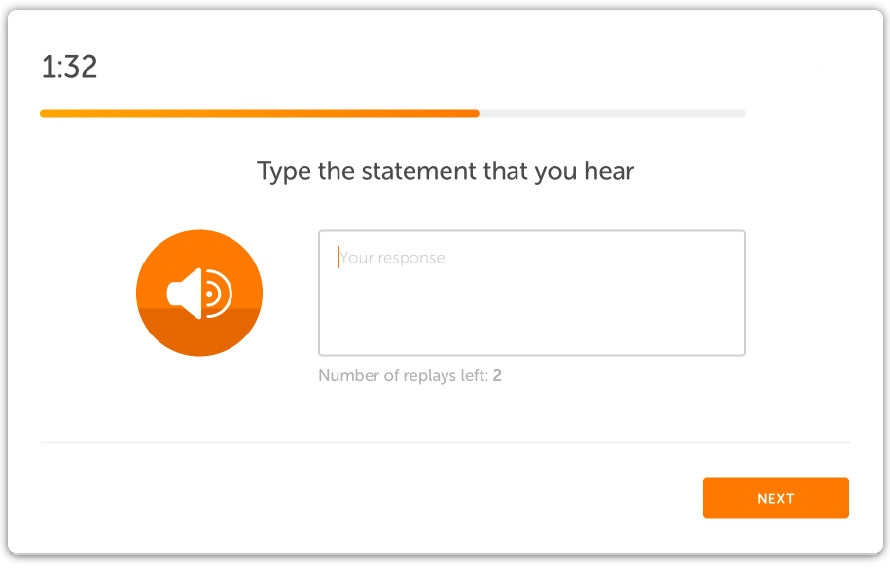Click the replay count number 2
Screen dimensions: 890x571
(x=497, y=375)
